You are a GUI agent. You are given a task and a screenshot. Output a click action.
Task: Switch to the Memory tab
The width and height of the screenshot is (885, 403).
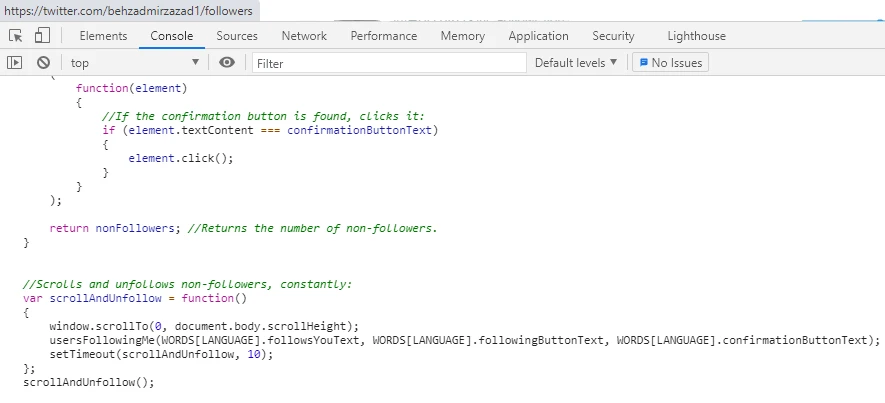pos(462,36)
